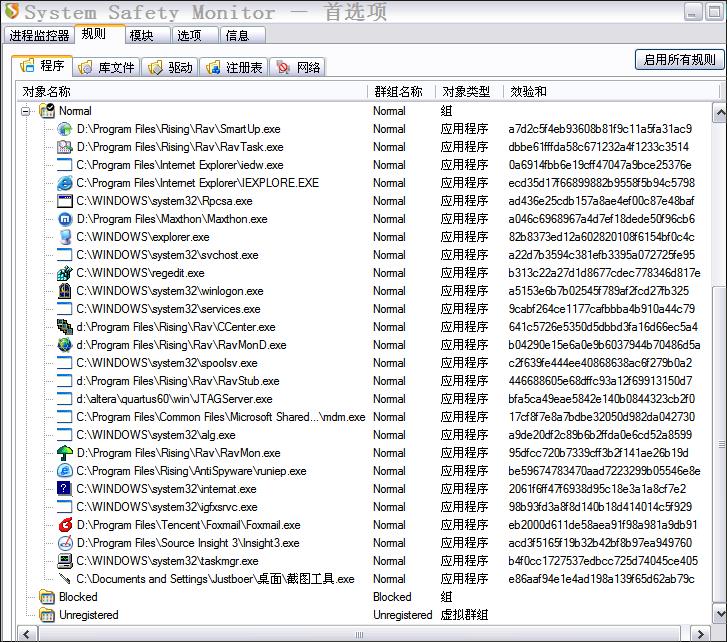
Task: Click the horizontal scrollbar thumb
Action: 359,634
